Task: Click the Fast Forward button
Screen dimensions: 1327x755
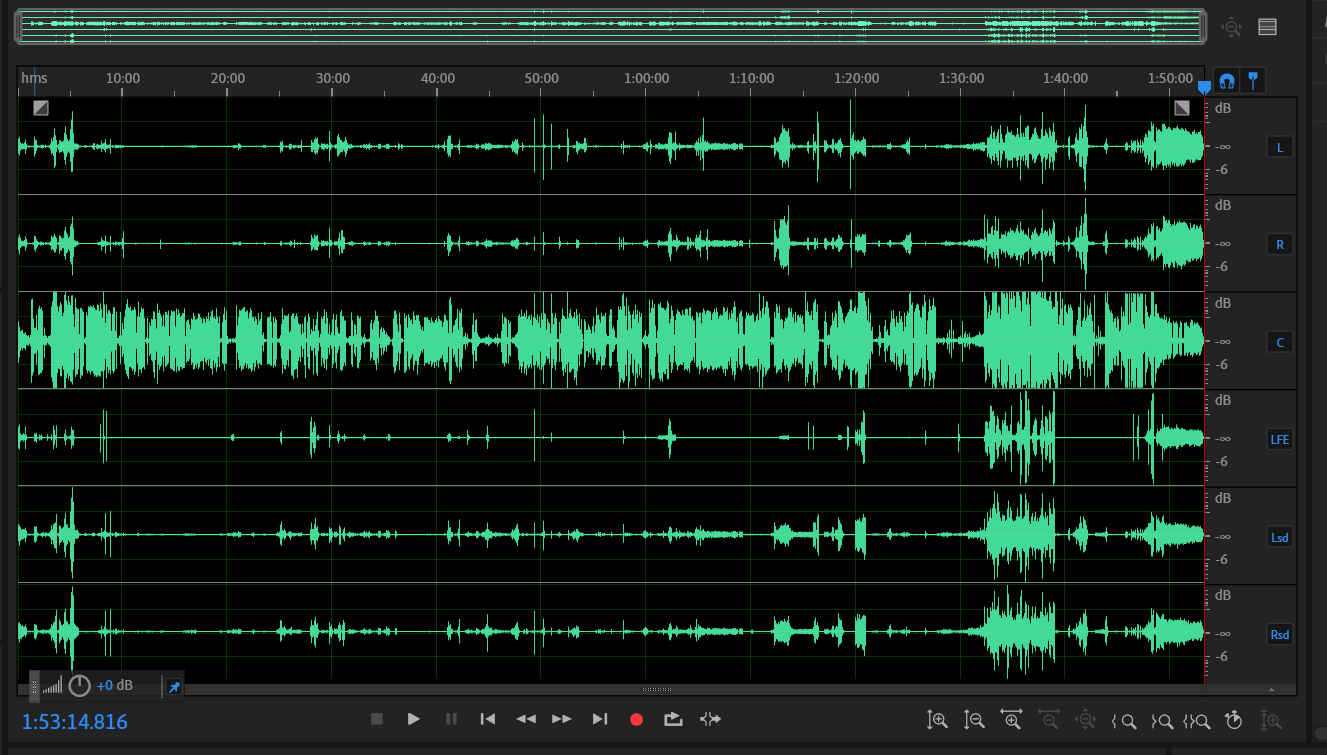Action: [562, 719]
